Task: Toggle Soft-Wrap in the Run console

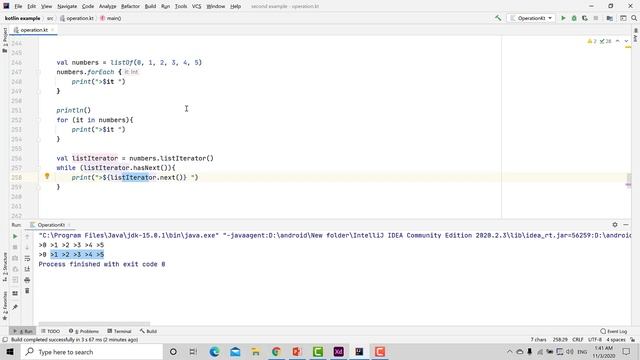Action: tap(27, 258)
